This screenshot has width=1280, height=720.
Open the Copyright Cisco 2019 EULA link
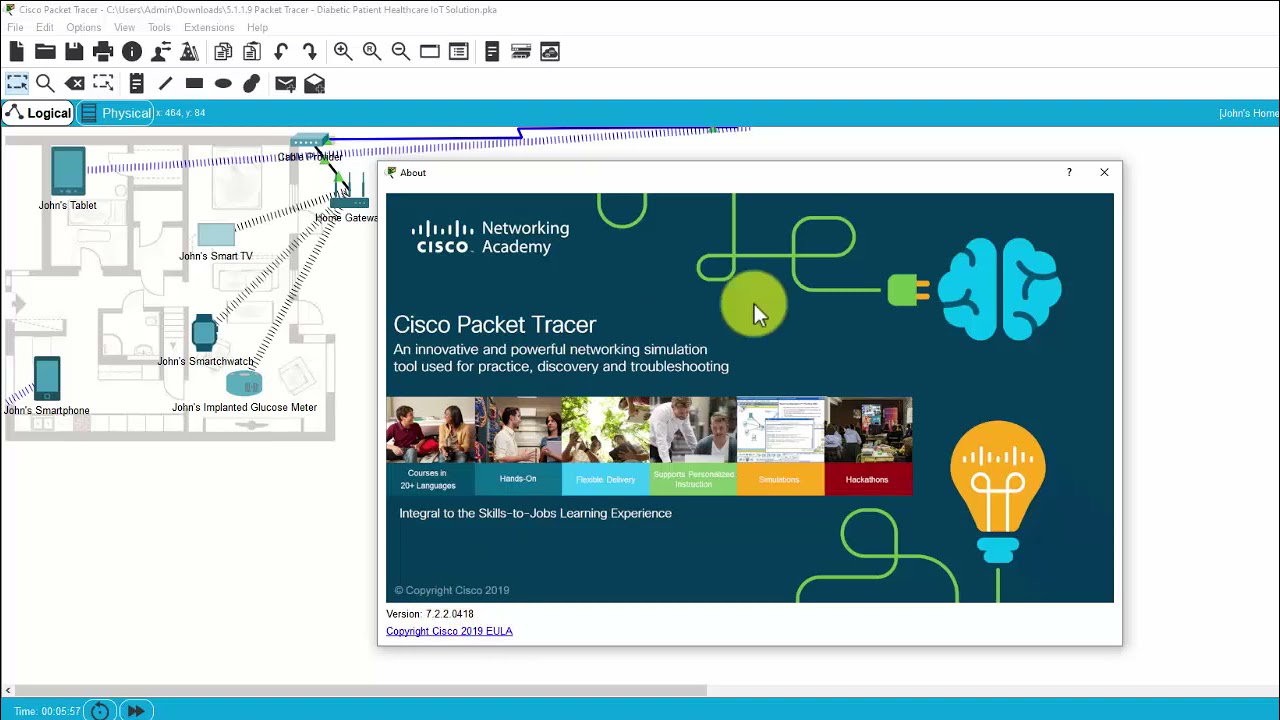tap(449, 631)
